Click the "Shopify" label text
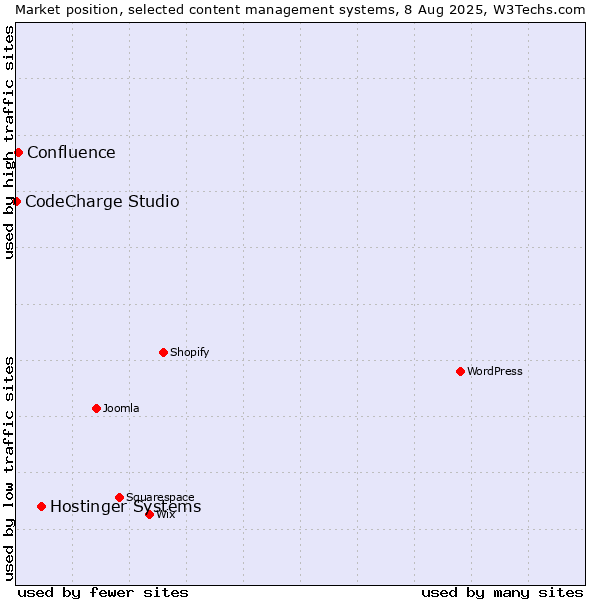The image size is (600, 600). pos(189,352)
